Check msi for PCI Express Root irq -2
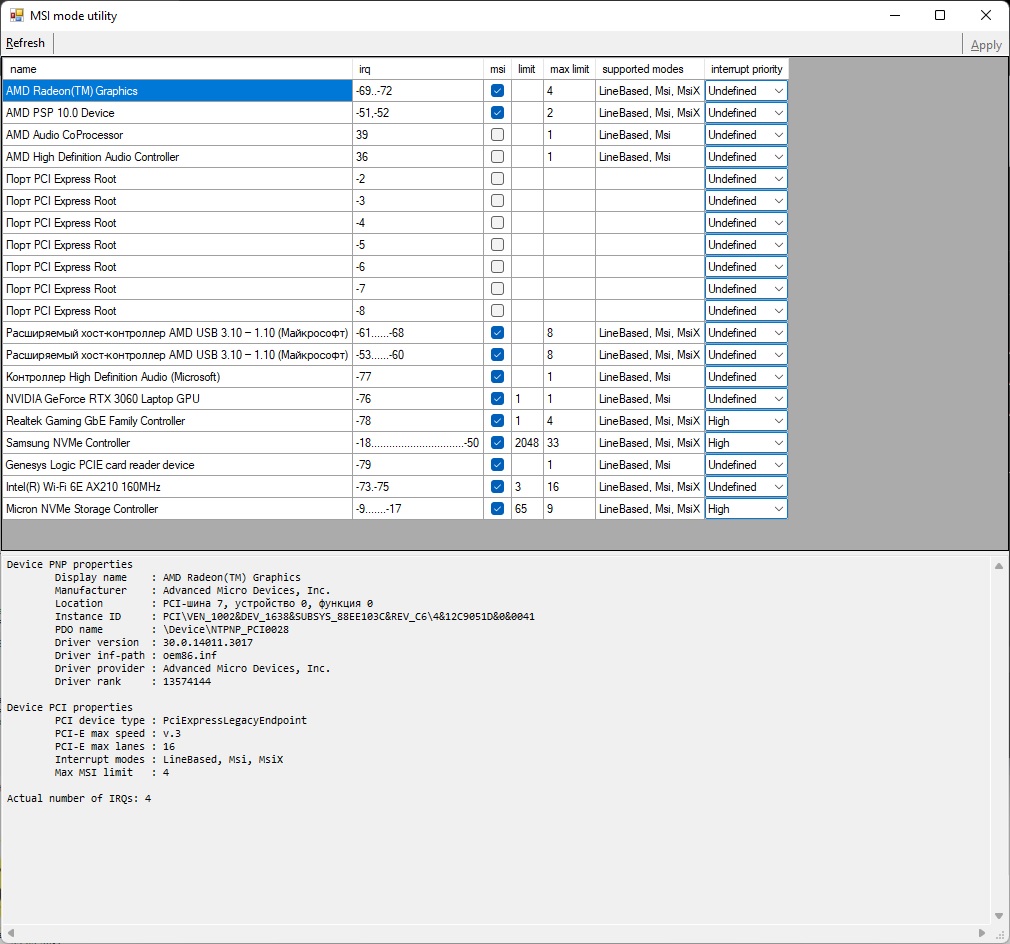The image size is (1010, 944). [497, 178]
